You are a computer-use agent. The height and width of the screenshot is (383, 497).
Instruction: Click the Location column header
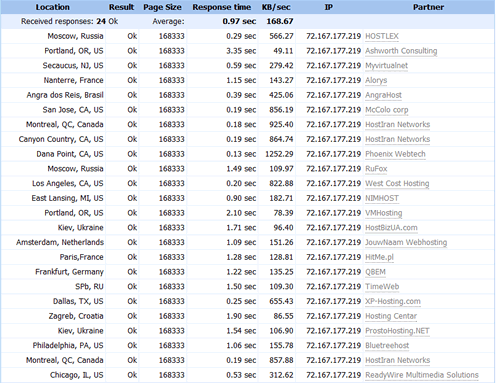(53, 7)
